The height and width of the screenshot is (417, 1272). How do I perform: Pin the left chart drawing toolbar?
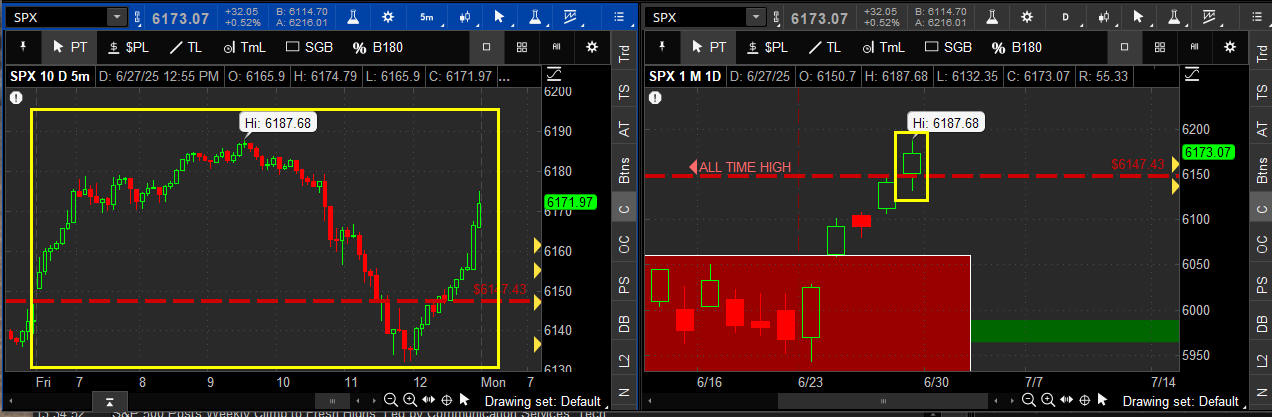[x=22, y=47]
